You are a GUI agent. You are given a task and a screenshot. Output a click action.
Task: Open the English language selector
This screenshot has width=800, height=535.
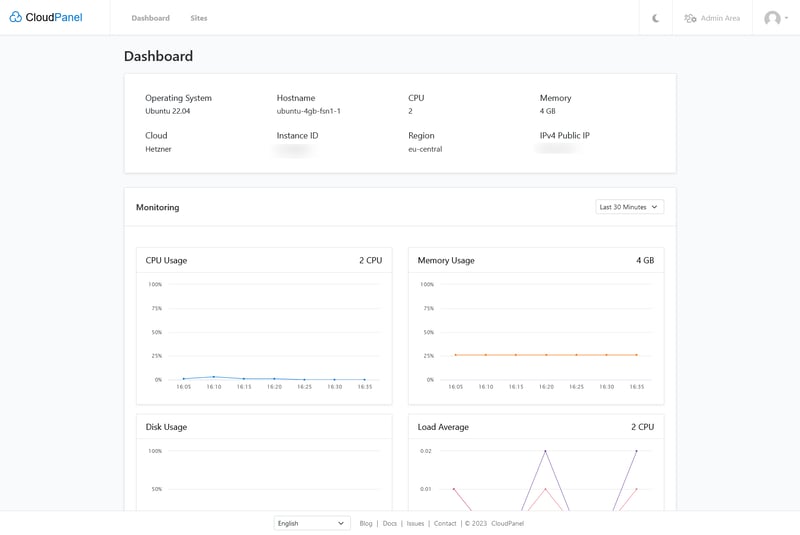point(312,523)
